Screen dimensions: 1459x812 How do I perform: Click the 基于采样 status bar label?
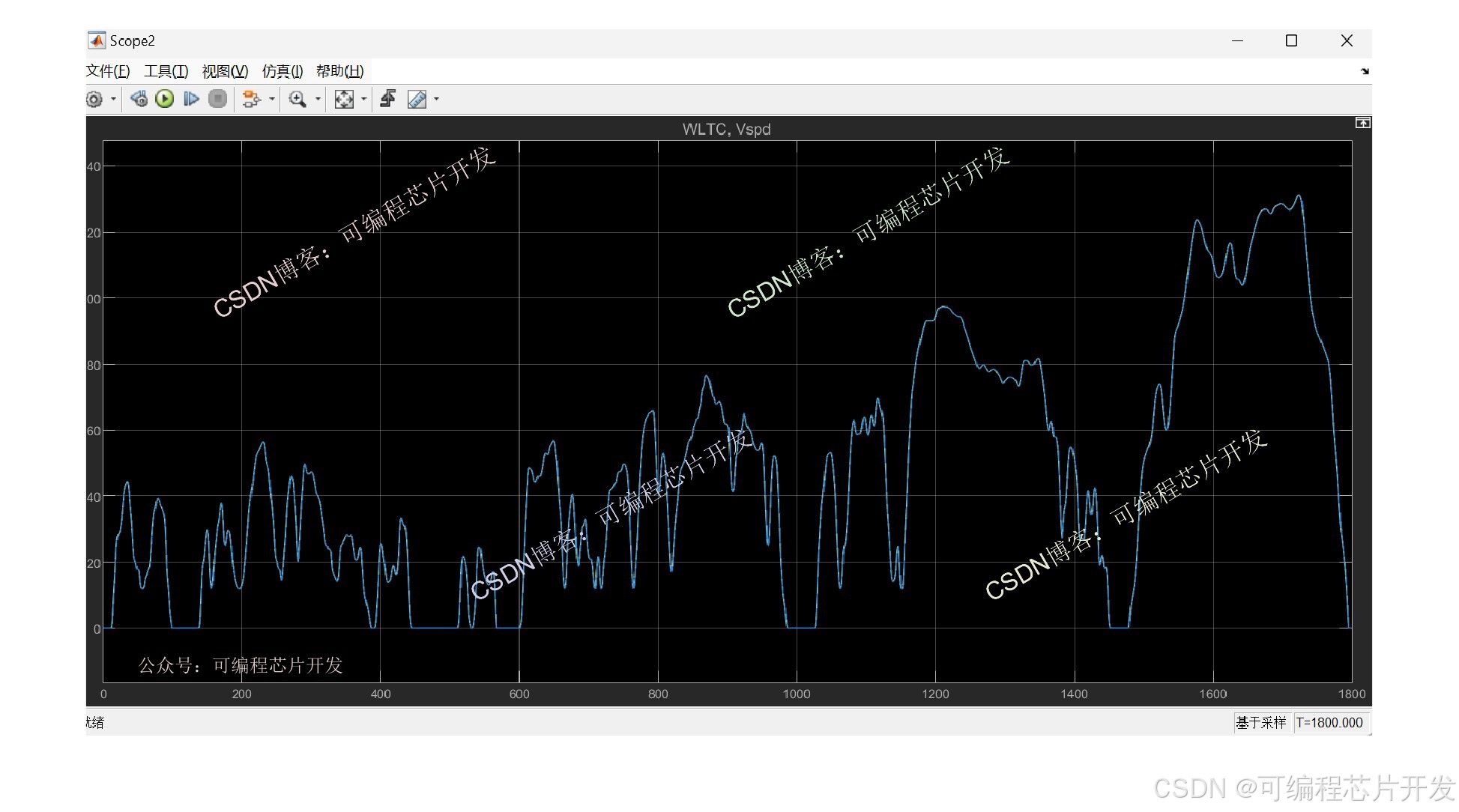coord(1260,722)
